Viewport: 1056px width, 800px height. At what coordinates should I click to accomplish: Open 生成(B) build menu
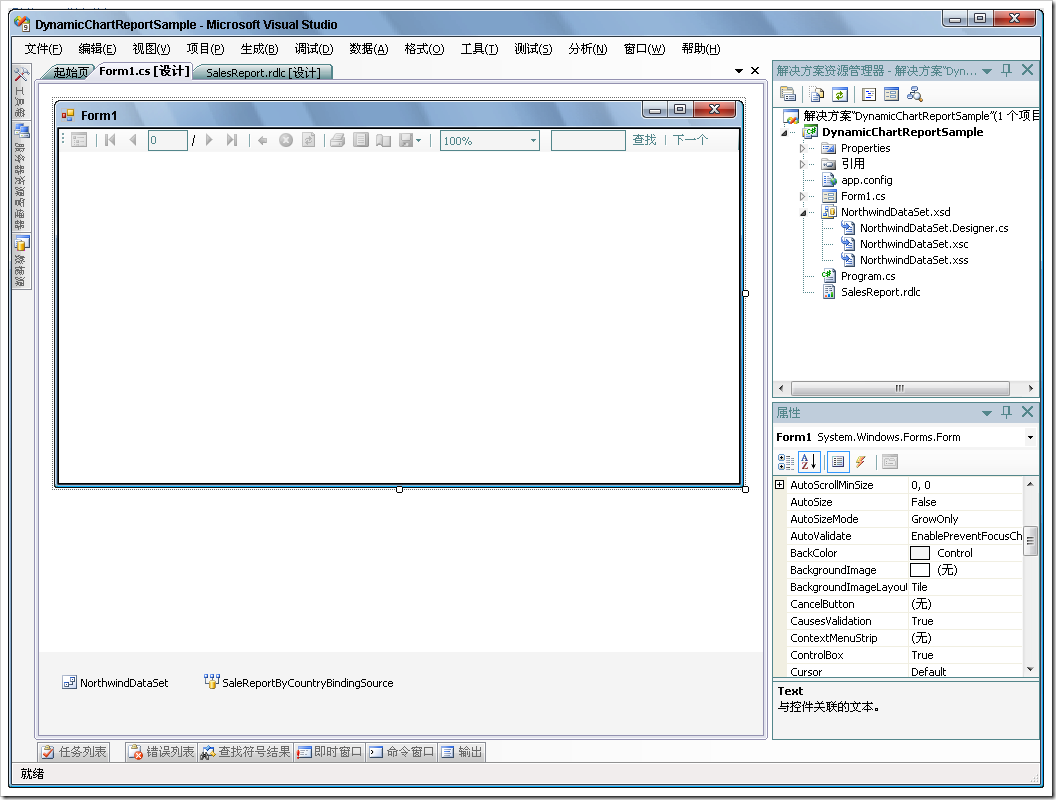259,48
